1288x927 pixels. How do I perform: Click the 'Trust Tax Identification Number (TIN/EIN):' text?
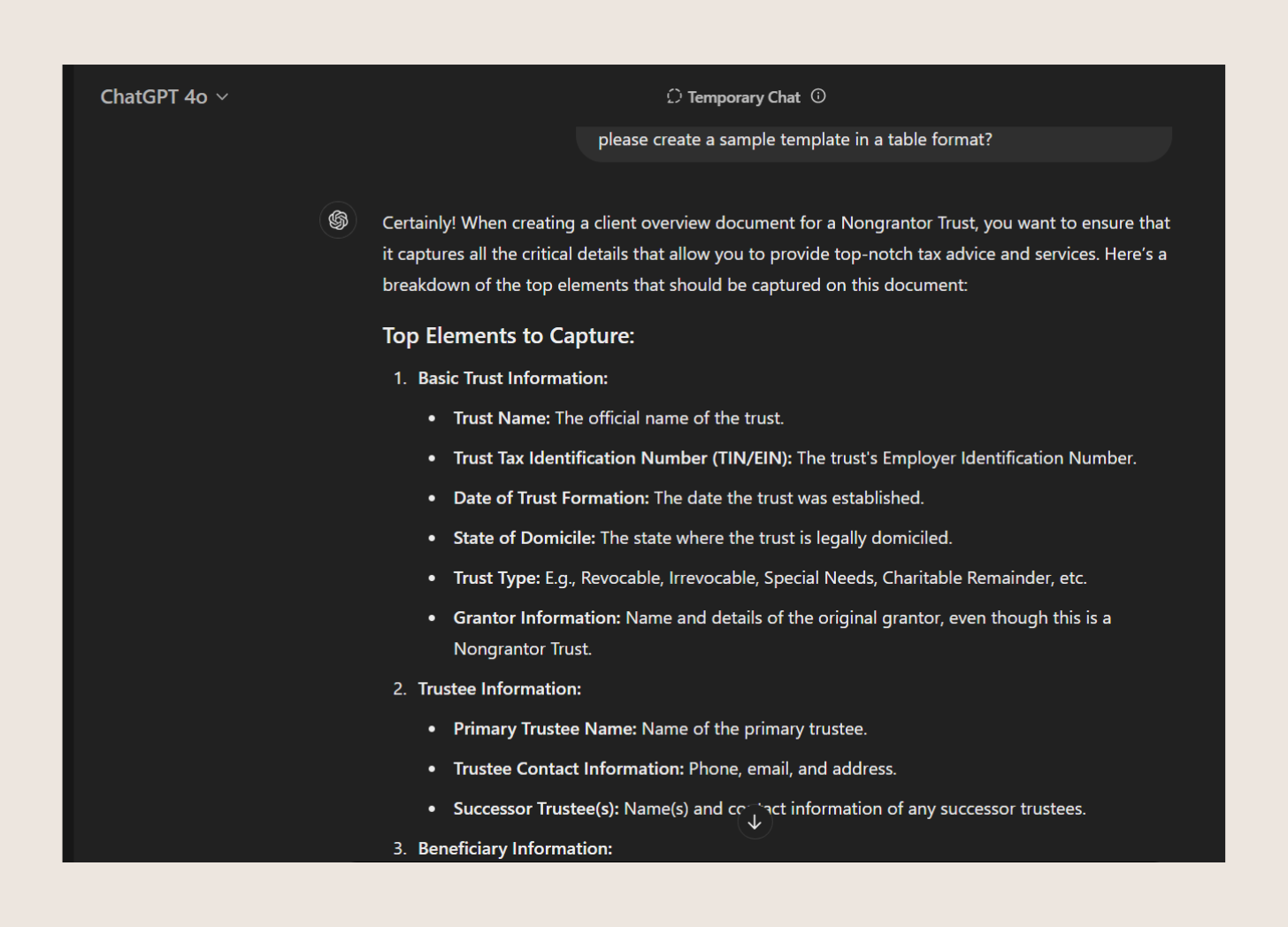(x=623, y=458)
